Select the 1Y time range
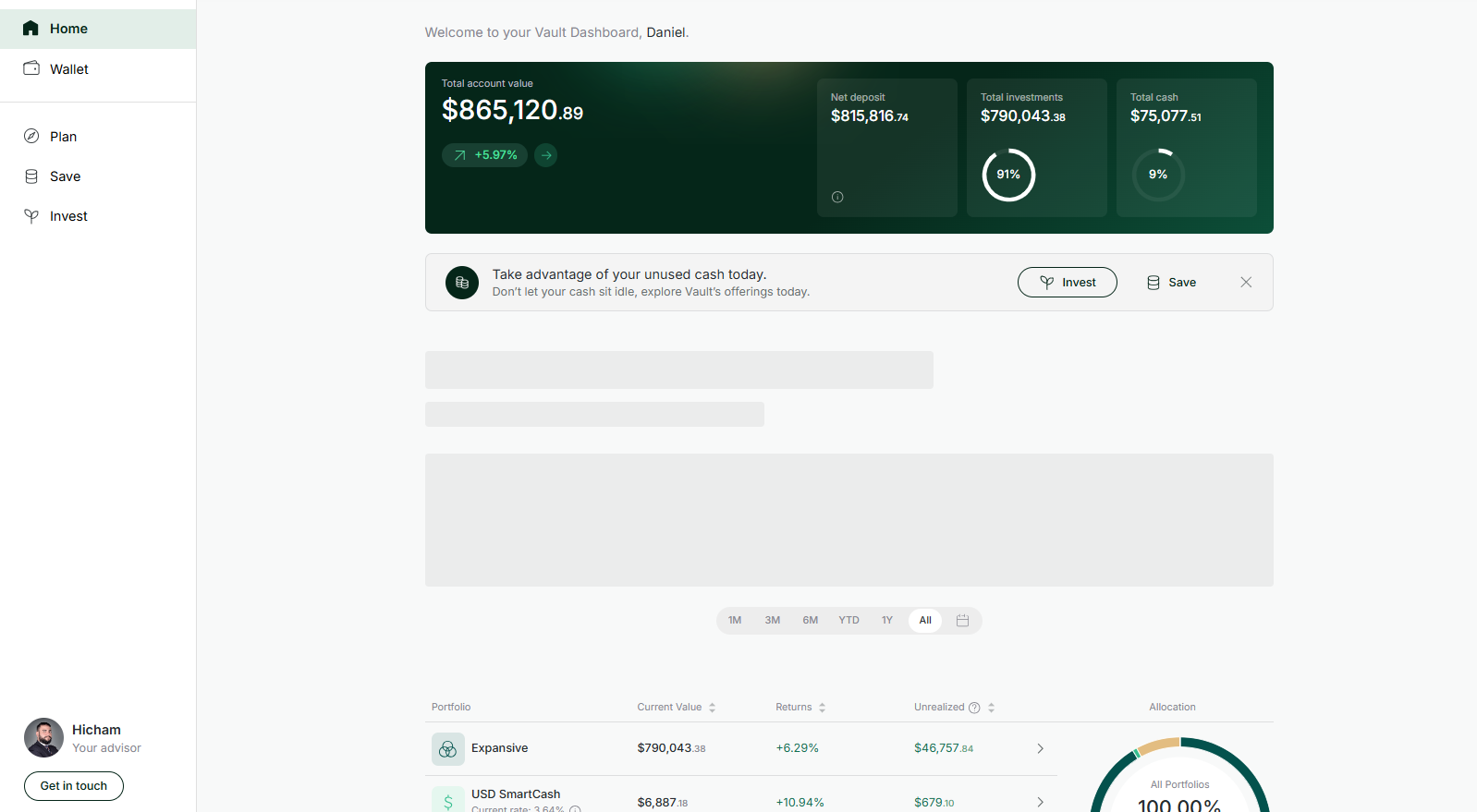Screen dimensions: 1477x812 887,621
